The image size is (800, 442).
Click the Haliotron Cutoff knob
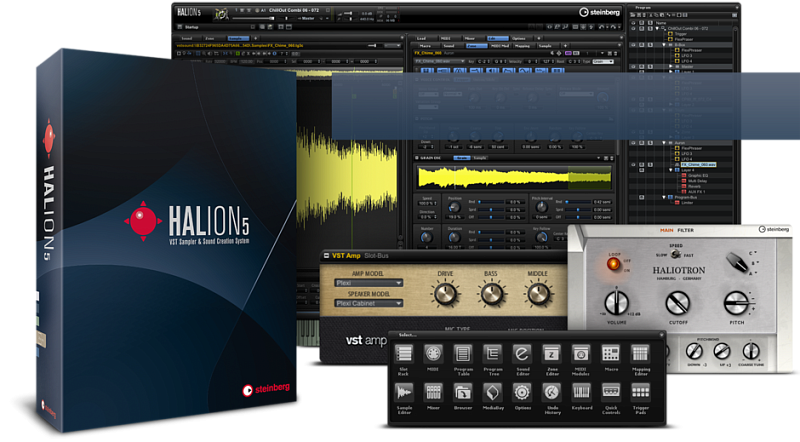click(680, 304)
